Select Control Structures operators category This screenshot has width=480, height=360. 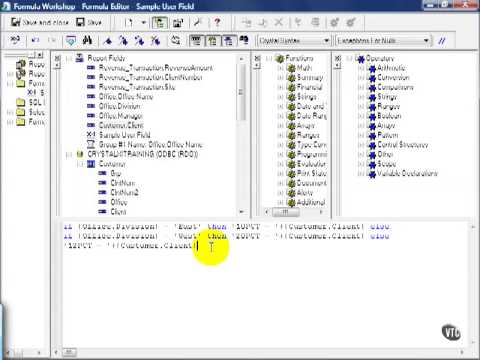pos(403,145)
